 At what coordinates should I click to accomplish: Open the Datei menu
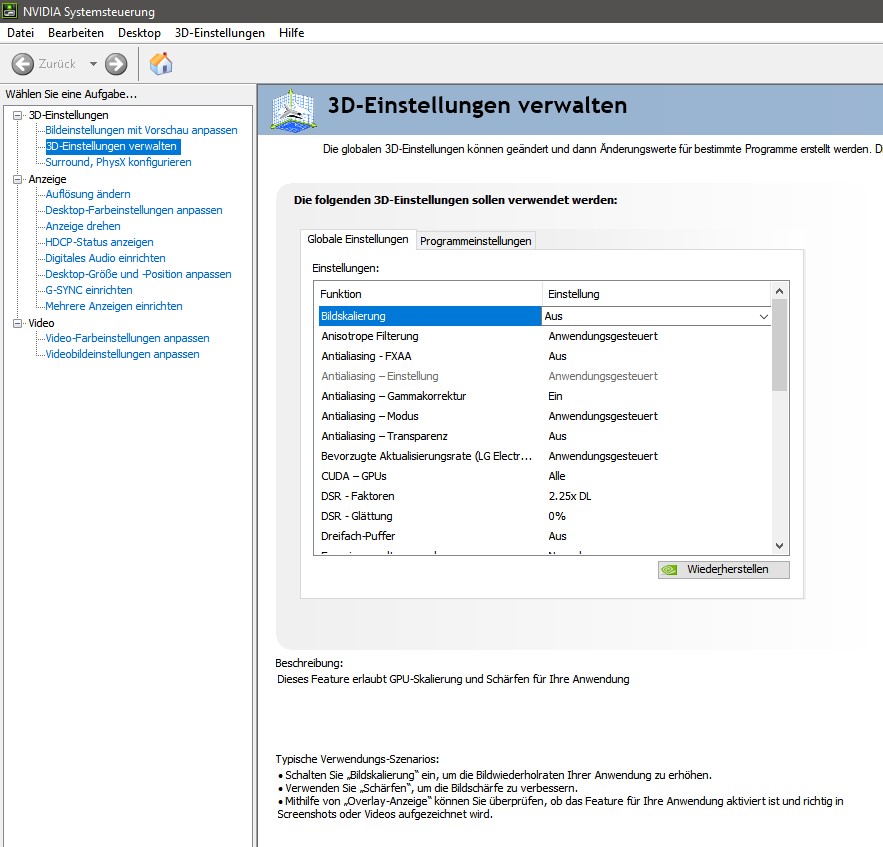[x=20, y=33]
